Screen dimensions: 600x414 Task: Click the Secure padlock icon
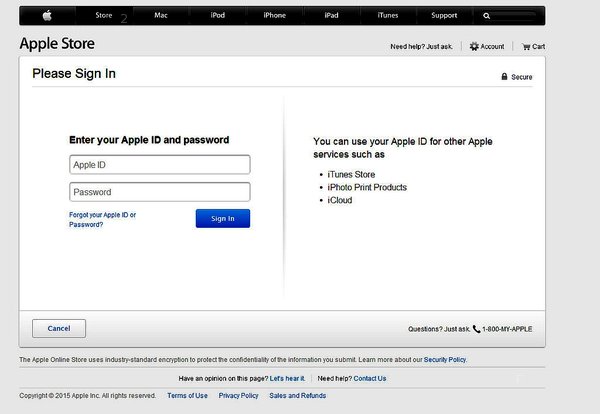point(504,77)
